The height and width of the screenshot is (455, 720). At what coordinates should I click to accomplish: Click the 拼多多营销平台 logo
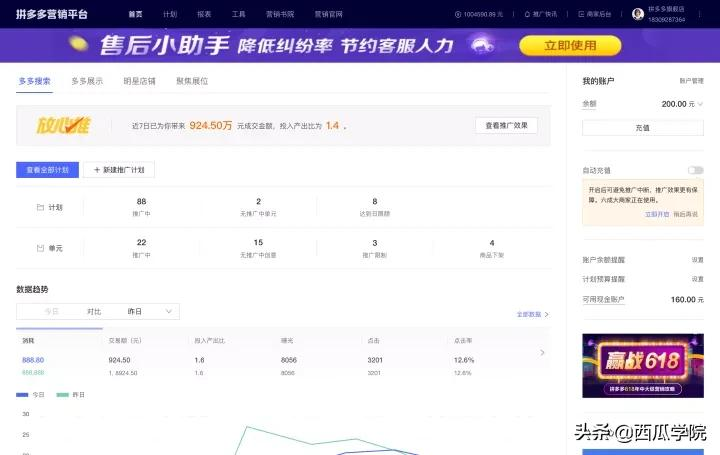[52, 14]
